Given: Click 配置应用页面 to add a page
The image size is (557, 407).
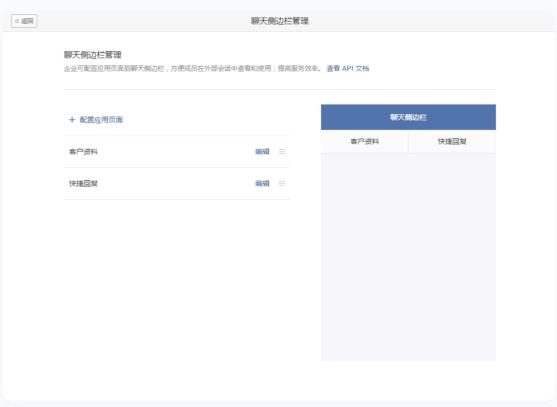Looking at the screenshot, I should point(101,120).
